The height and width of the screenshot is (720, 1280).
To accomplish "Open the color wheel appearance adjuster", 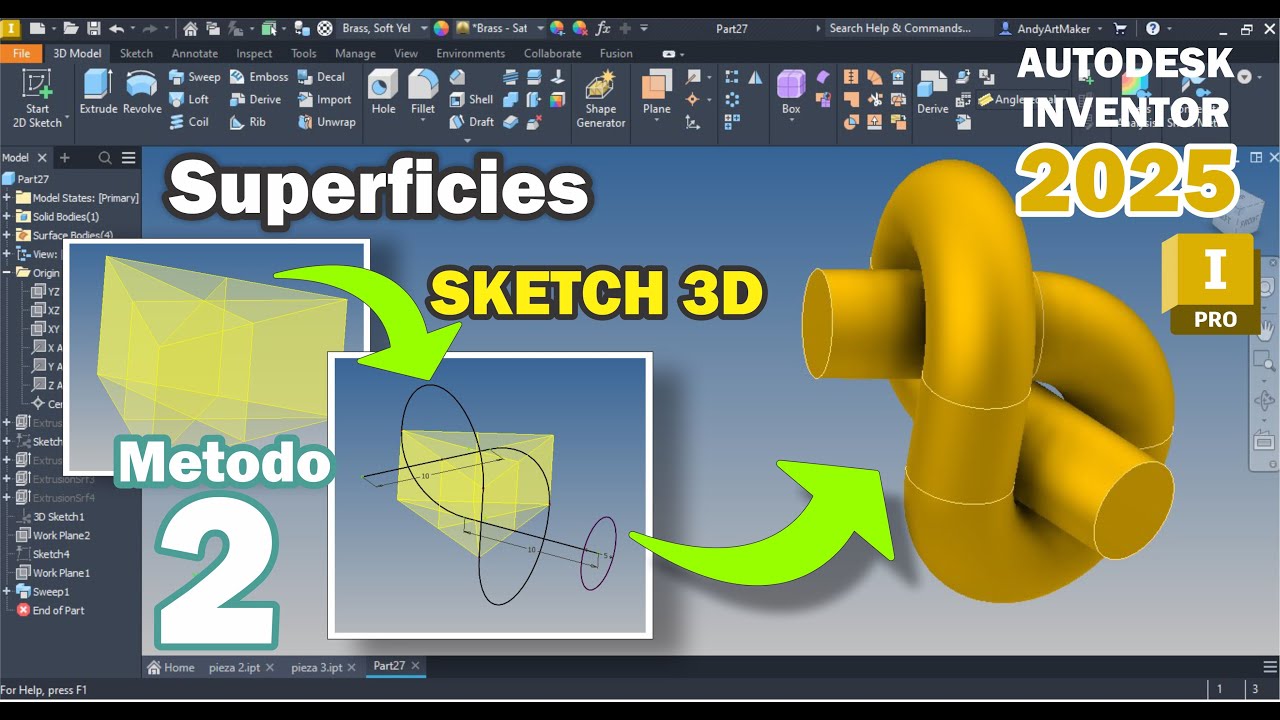I will 558,28.
